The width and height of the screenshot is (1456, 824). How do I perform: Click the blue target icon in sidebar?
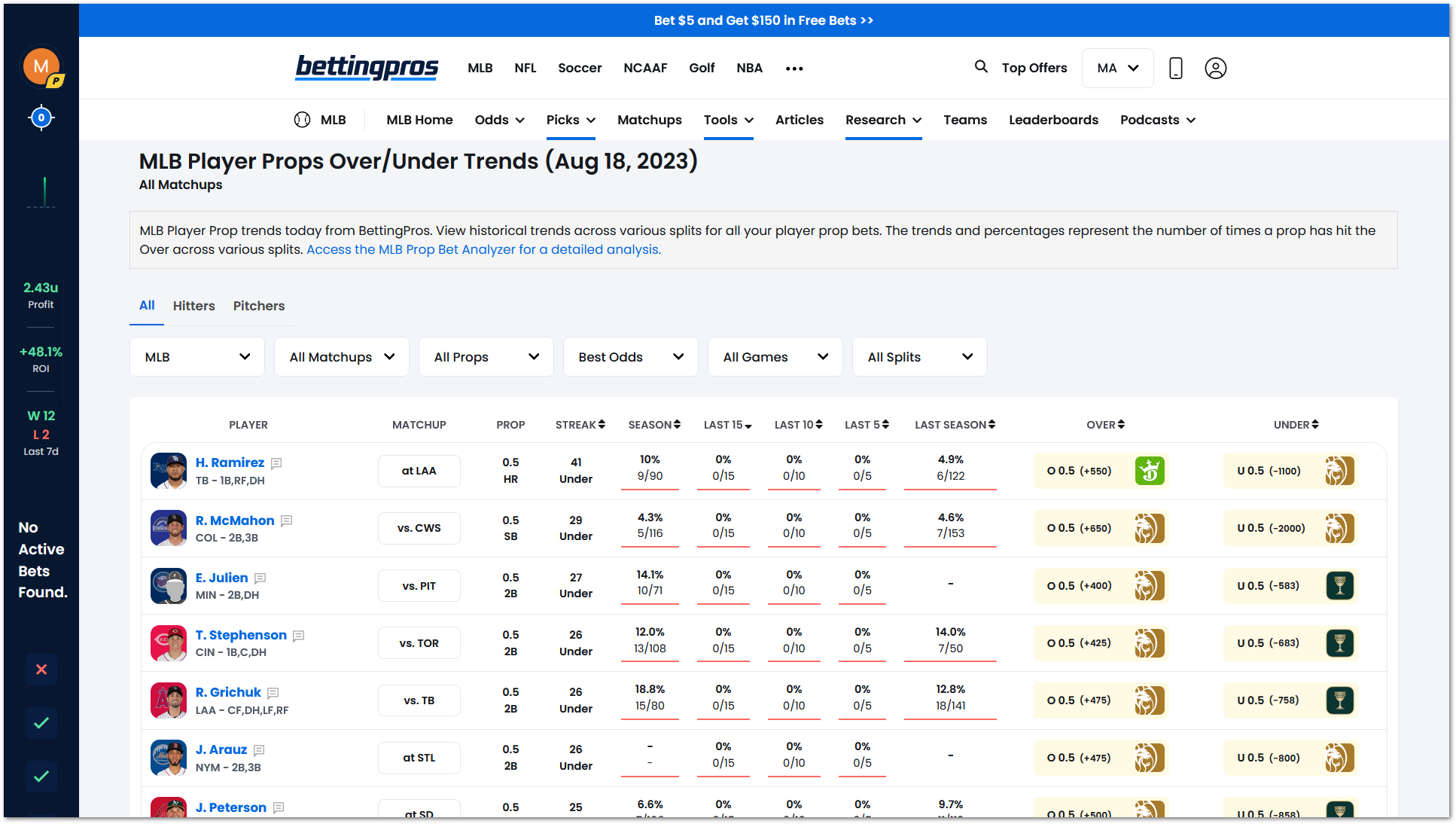pos(41,117)
